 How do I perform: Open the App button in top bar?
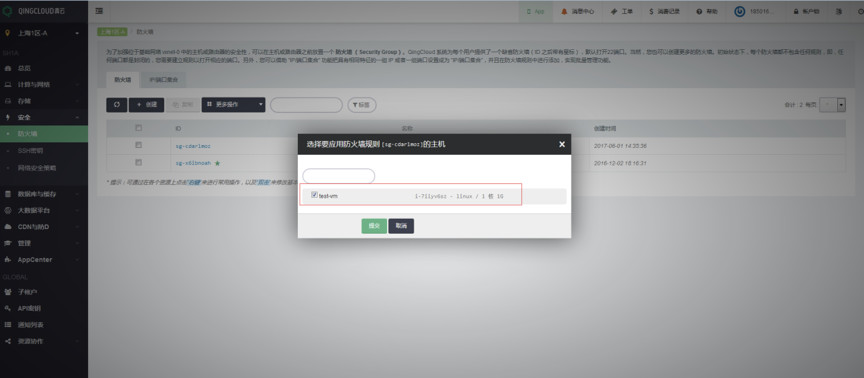point(536,11)
